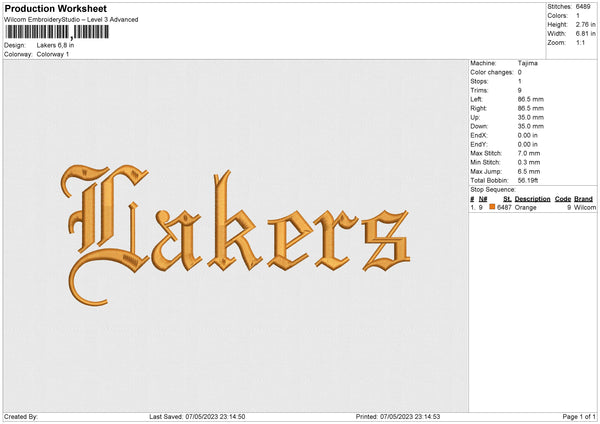Click the Lakers embroidery design preview

(x=235, y=235)
